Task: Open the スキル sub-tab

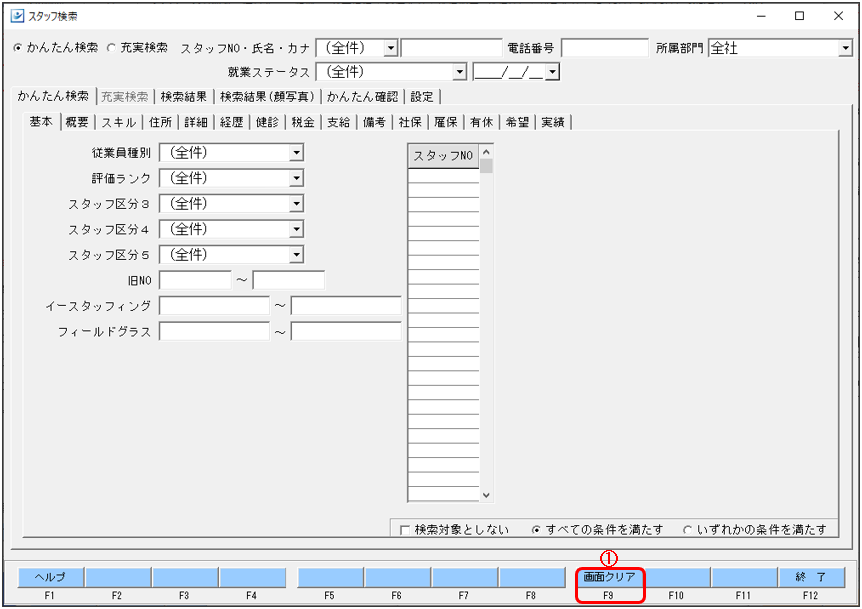Action: click(119, 122)
